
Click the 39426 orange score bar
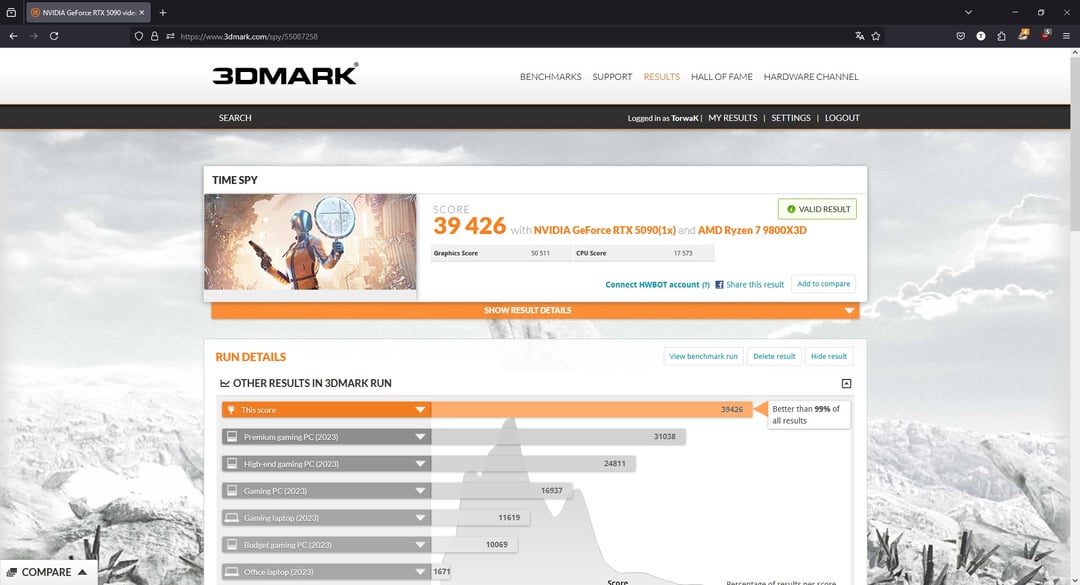(592, 410)
